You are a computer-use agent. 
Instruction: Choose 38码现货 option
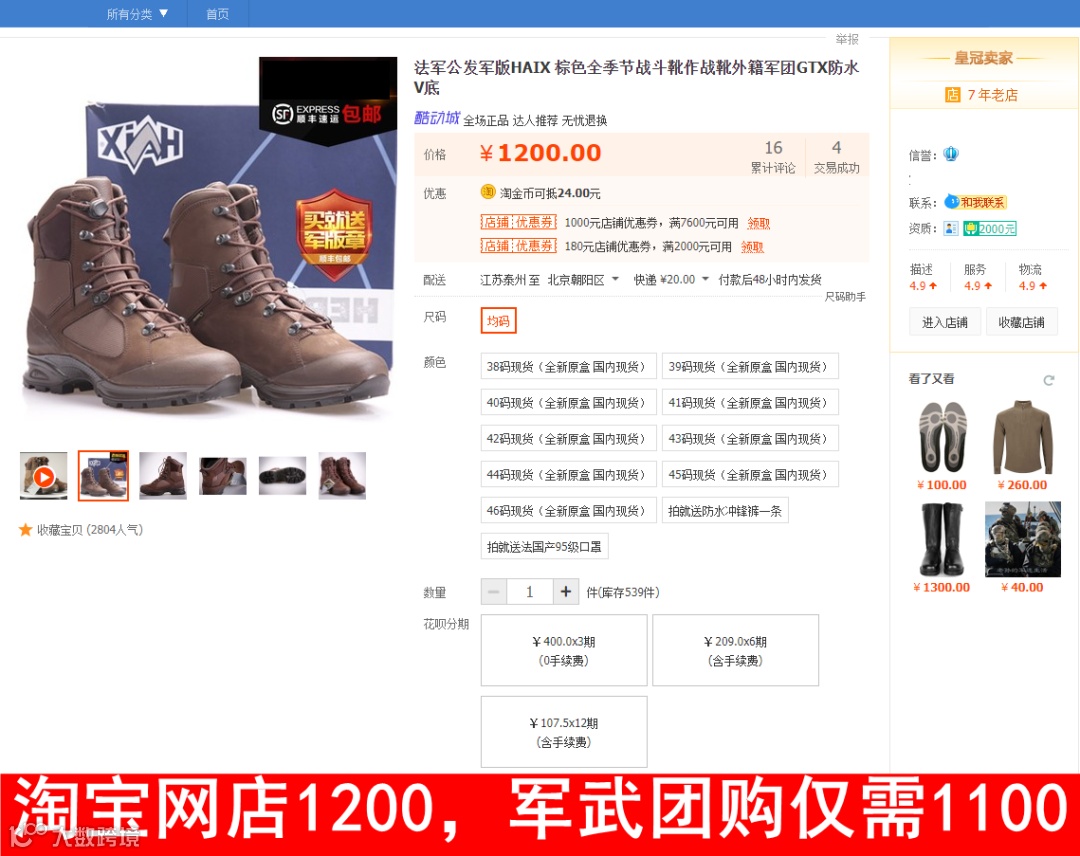click(x=568, y=366)
